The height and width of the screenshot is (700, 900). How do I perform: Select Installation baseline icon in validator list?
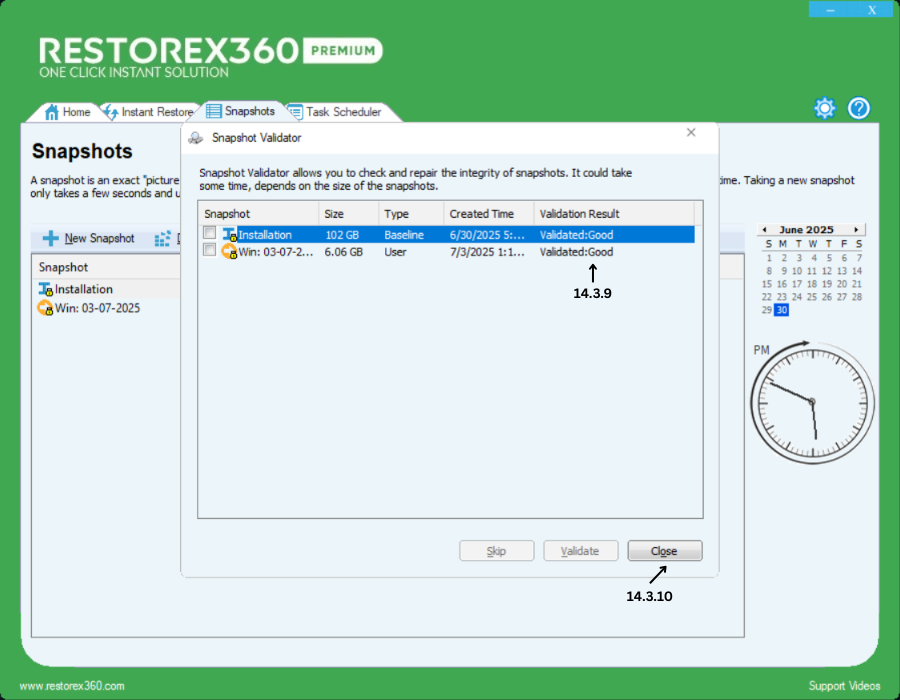[228, 235]
